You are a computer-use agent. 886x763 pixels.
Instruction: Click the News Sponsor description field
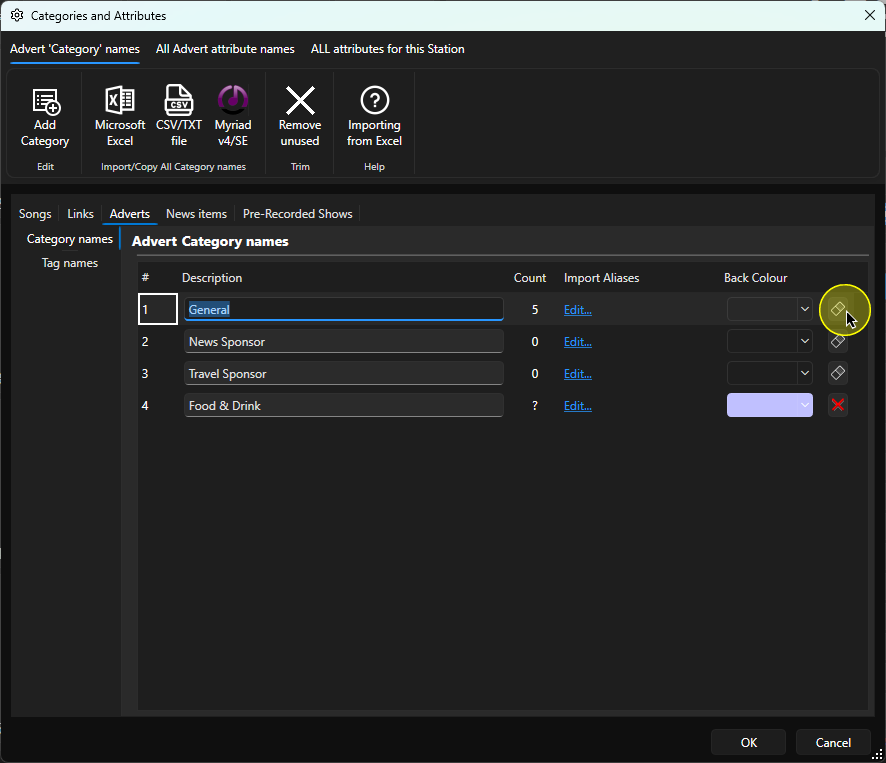pos(344,341)
